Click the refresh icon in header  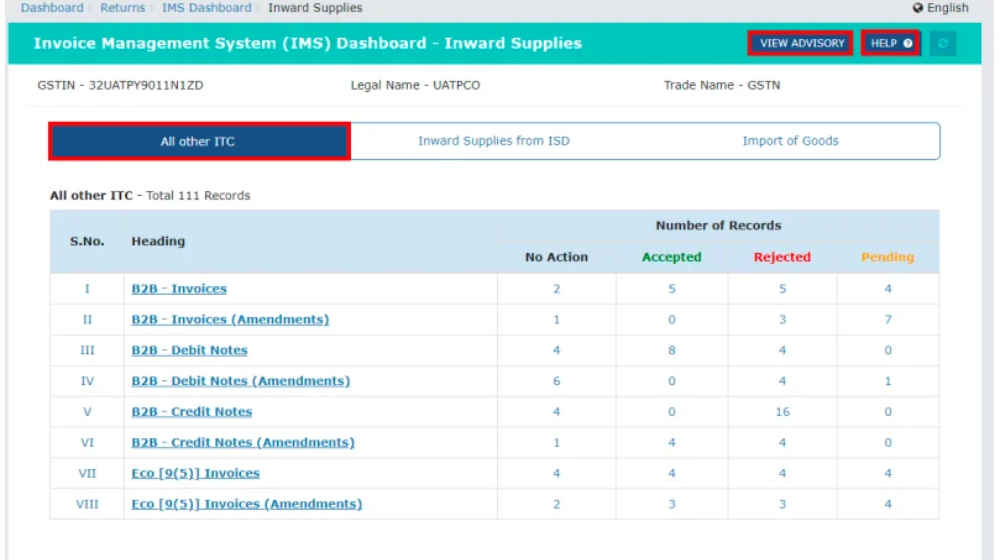(x=942, y=44)
